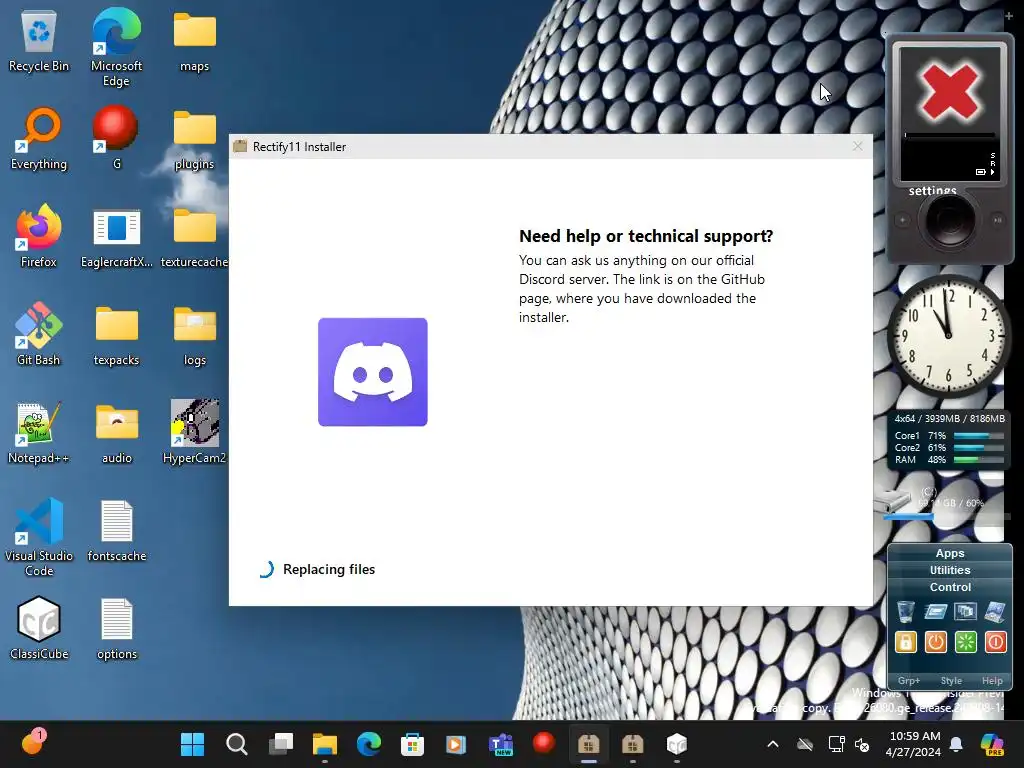Select the Everything search shortcut
1024x768 pixels.
click(39, 139)
